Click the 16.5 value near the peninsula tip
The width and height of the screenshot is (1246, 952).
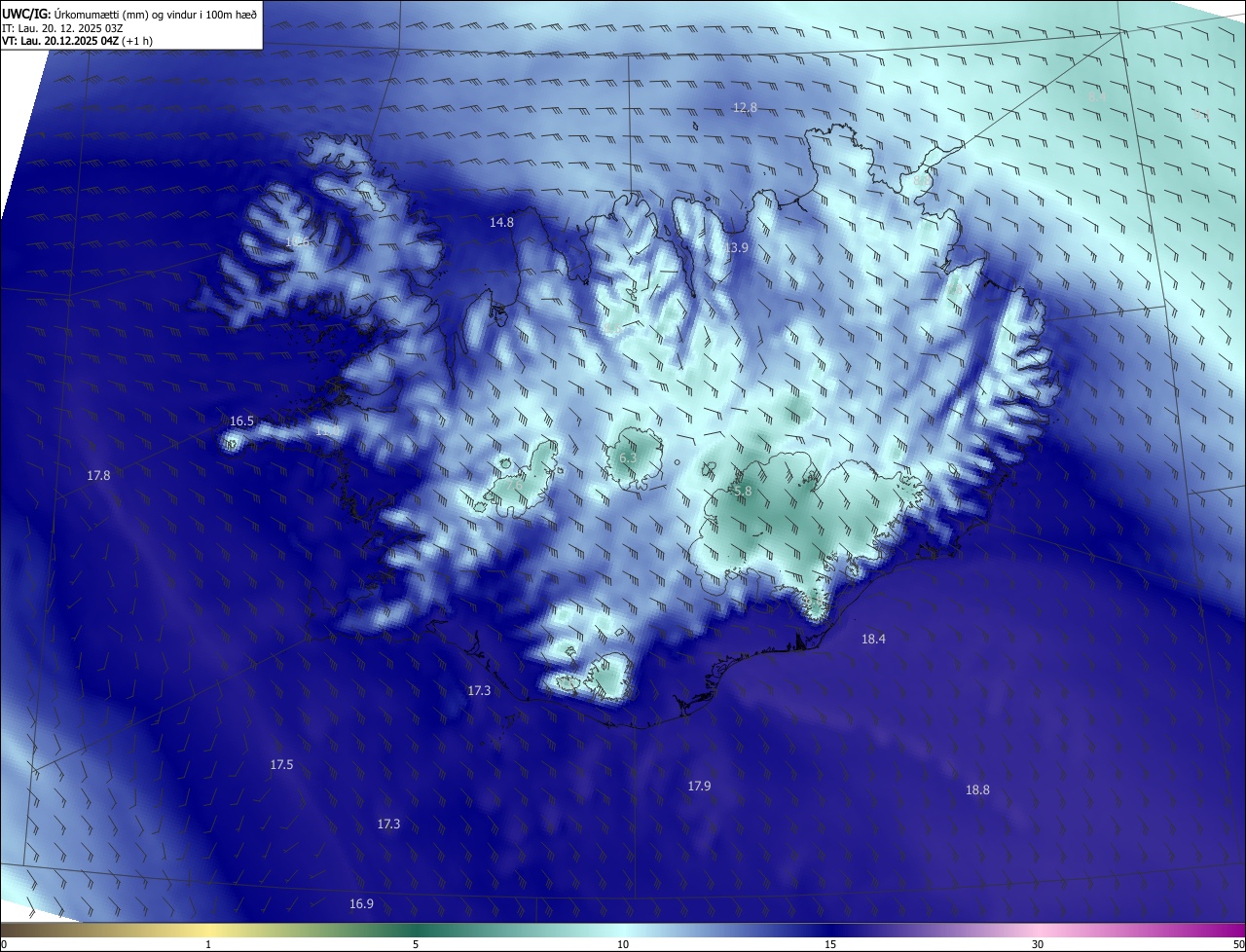click(x=241, y=421)
